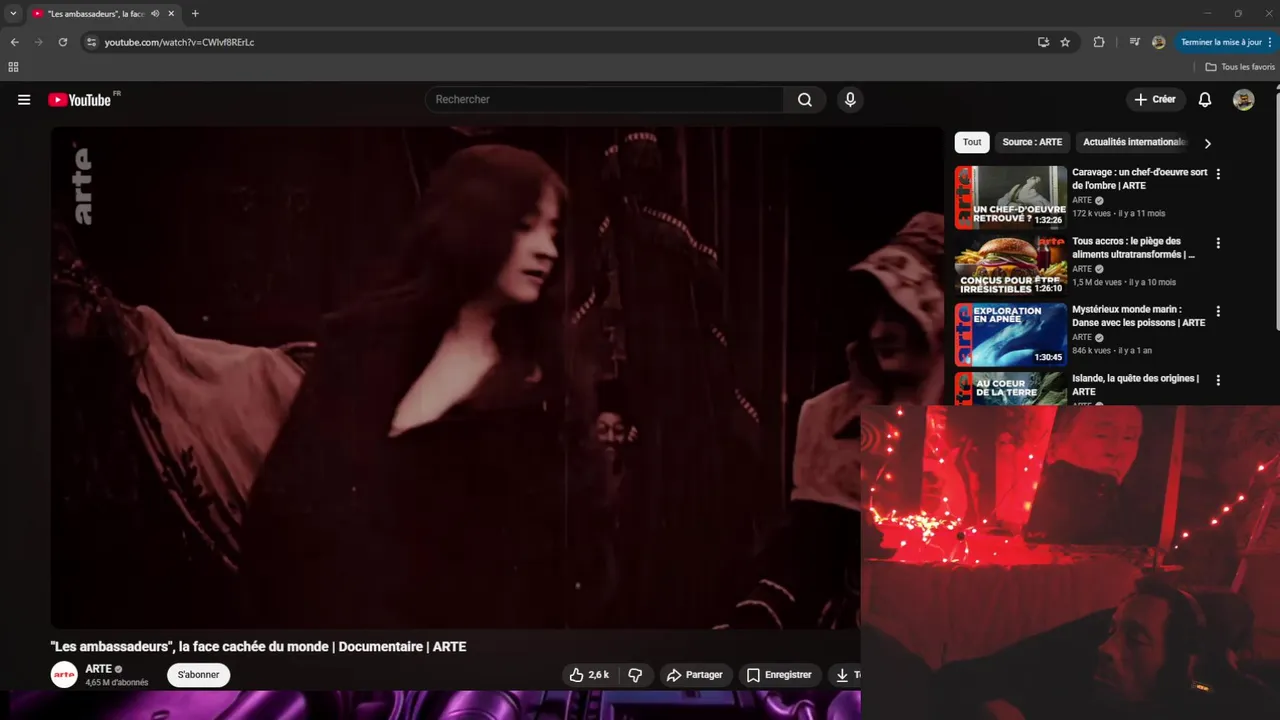This screenshot has width=1280, height=720.
Task: Switch to the Les ambassadeurs browser tab
Action: [96, 14]
